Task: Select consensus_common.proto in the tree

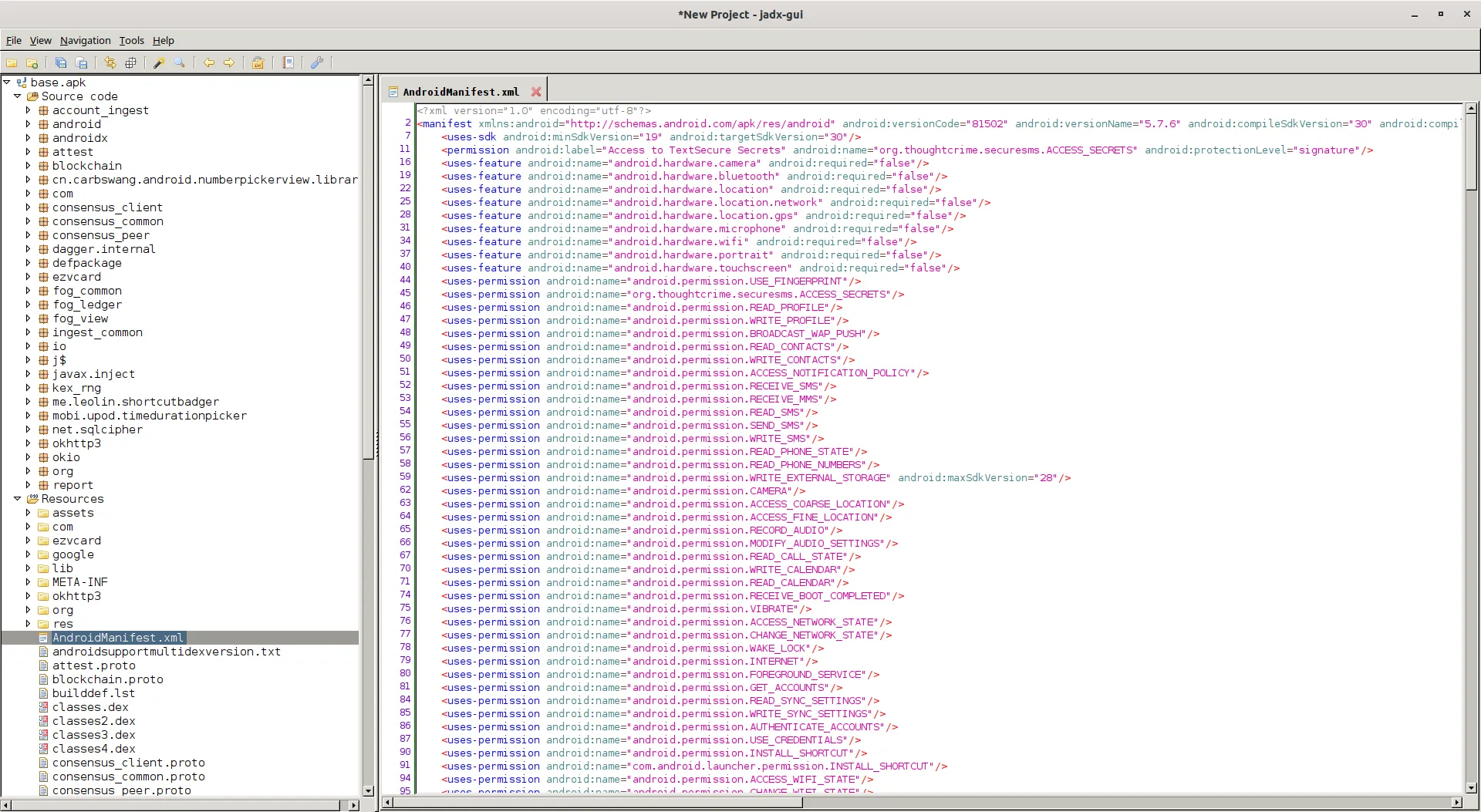Action: click(129, 777)
